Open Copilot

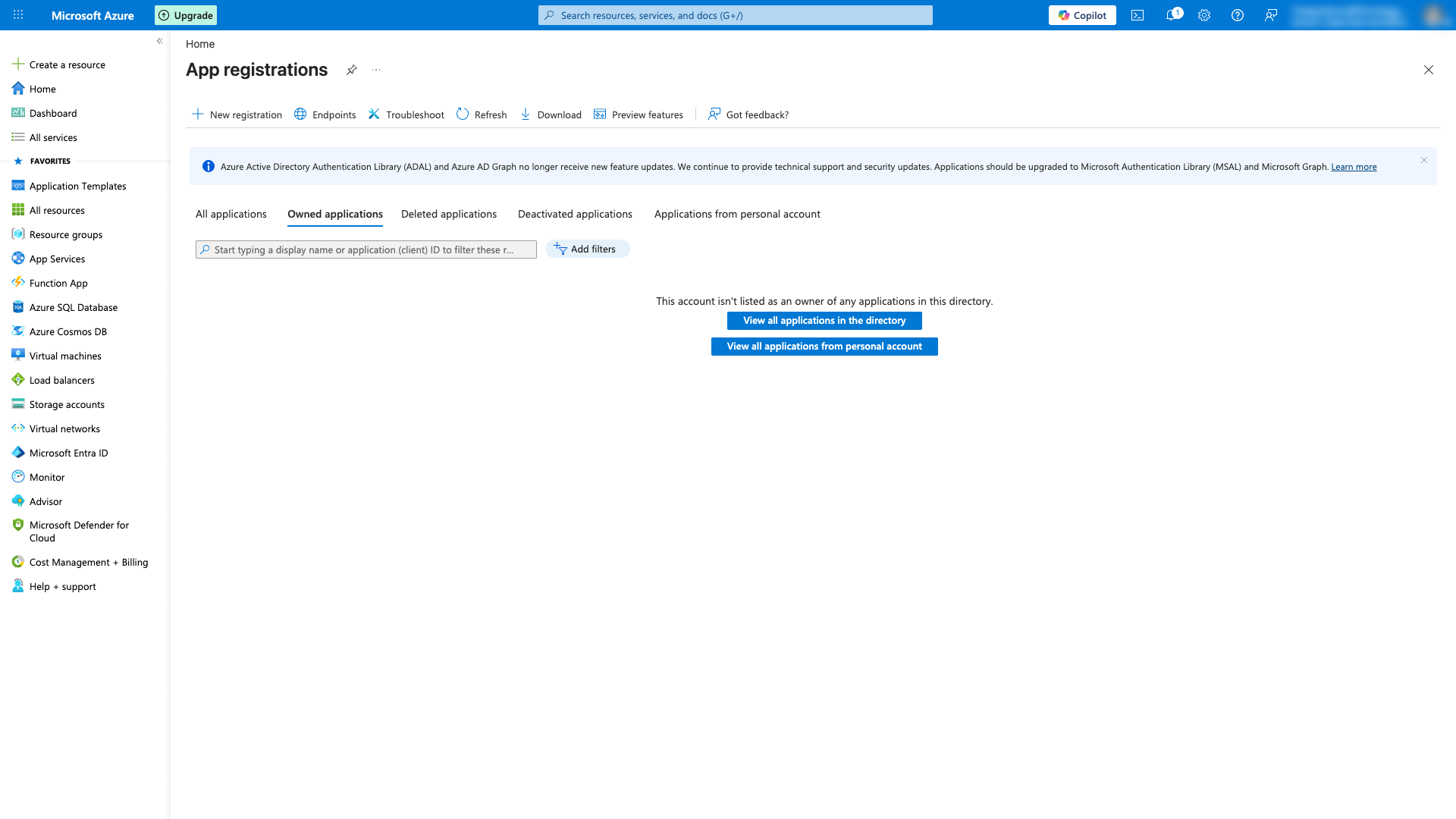[x=1082, y=15]
